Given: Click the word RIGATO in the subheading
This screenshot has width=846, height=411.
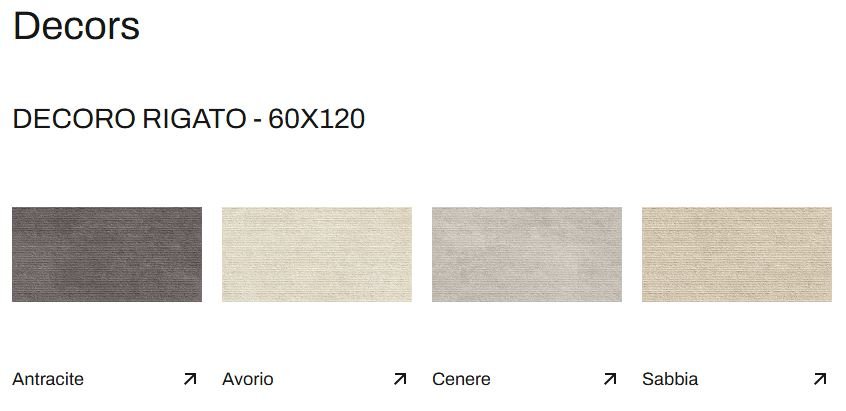Looking at the screenshot, I should tap(194, 119).
